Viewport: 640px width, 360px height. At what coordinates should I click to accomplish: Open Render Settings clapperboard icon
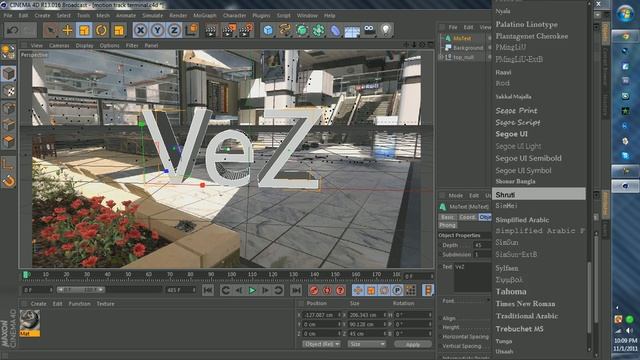click(x=246, y=30)
